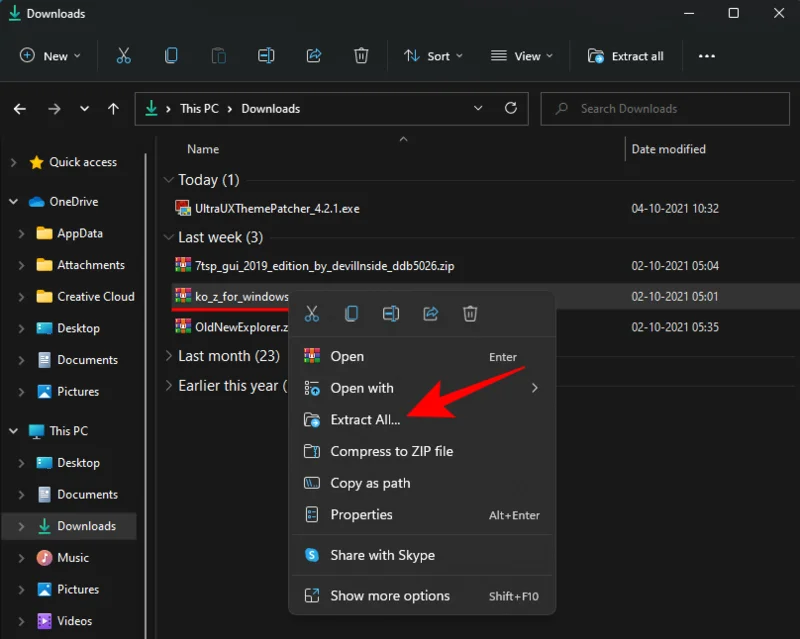This screenshot has height=639, width=800.
Task: Collapse the Last week file group
Action: pos(168,238)
